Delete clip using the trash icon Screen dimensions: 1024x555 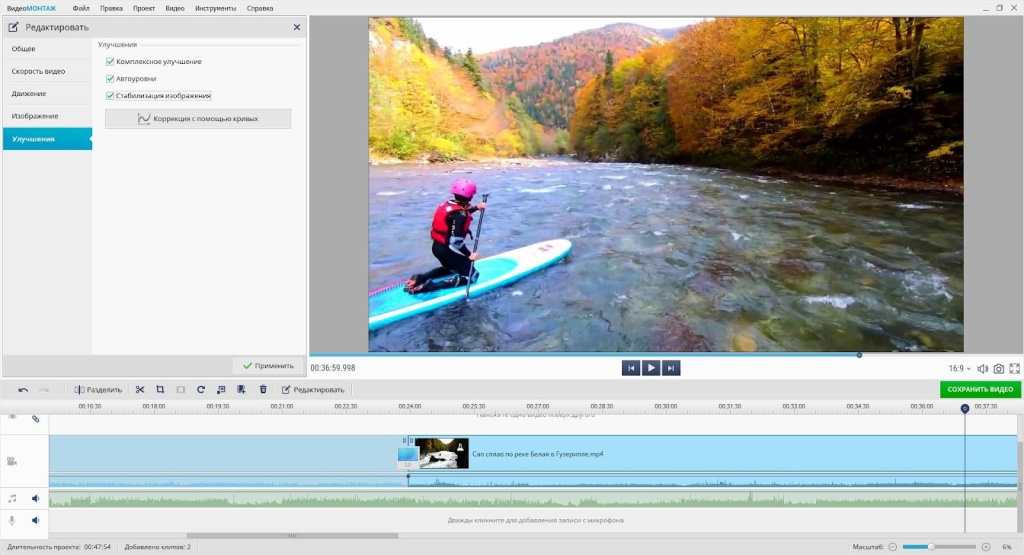pos(263,389)
